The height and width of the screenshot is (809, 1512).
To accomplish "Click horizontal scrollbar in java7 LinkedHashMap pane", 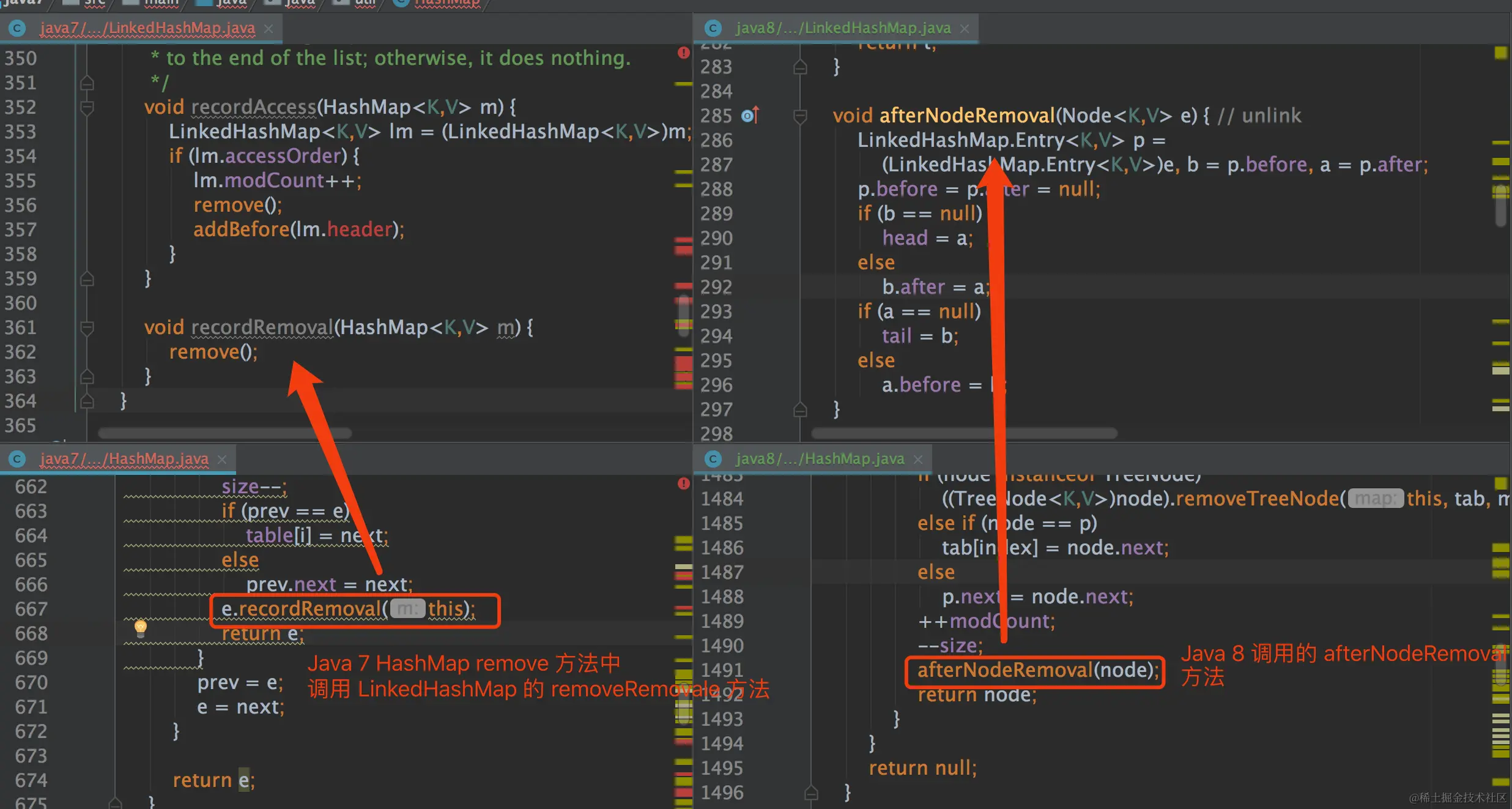I will pyautogui.click(x=224, y=433).
